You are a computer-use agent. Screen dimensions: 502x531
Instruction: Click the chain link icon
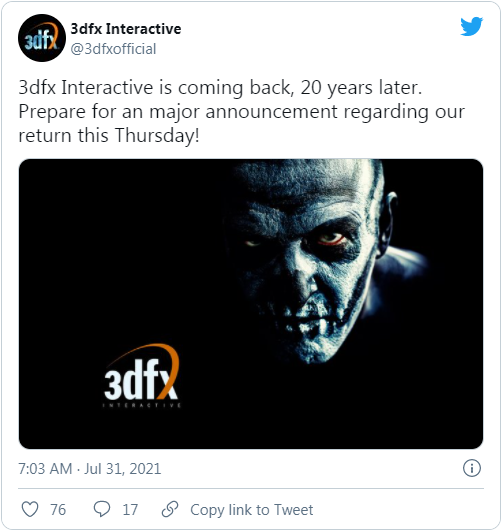click(x=170, y=509)
